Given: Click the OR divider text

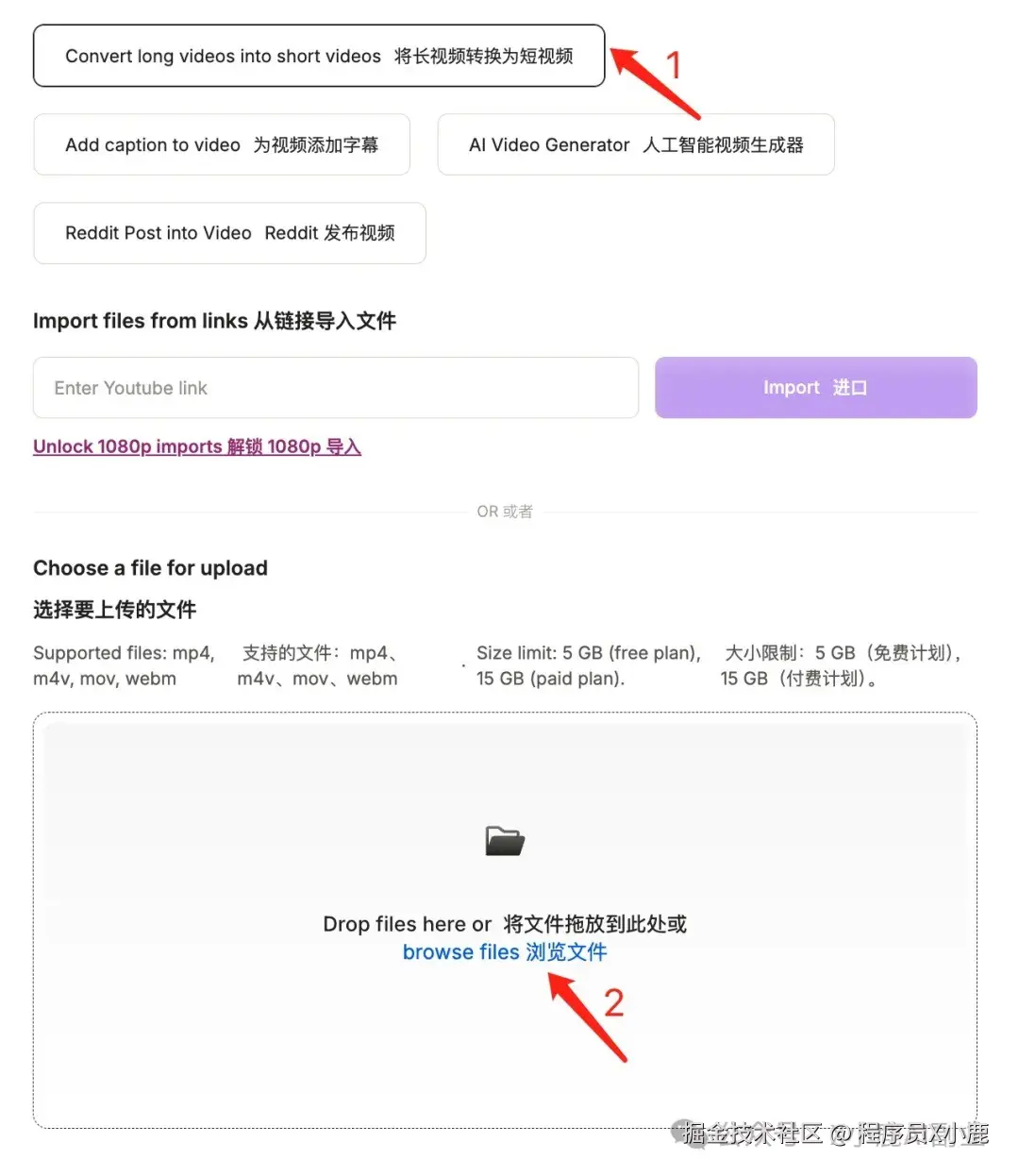Looking at the screenshot, I should pyautogui.click(x=505, y=512).
